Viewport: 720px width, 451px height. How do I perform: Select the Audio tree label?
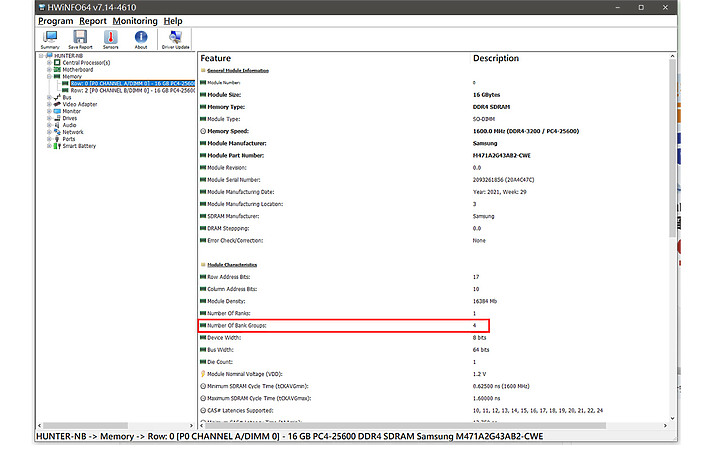(69, 125)
